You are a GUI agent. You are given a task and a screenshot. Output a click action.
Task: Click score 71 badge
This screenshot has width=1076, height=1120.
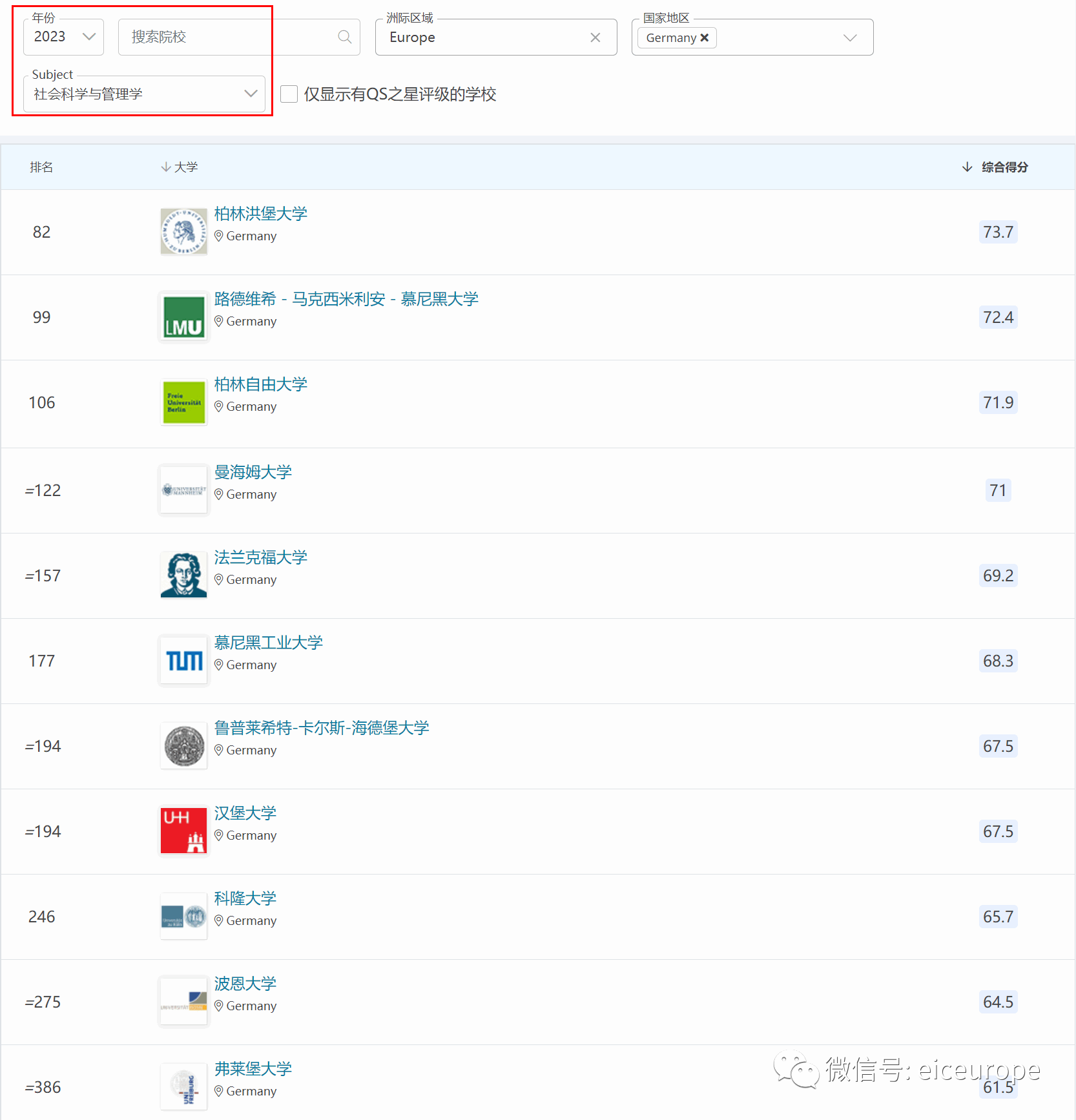click(998, 490)
